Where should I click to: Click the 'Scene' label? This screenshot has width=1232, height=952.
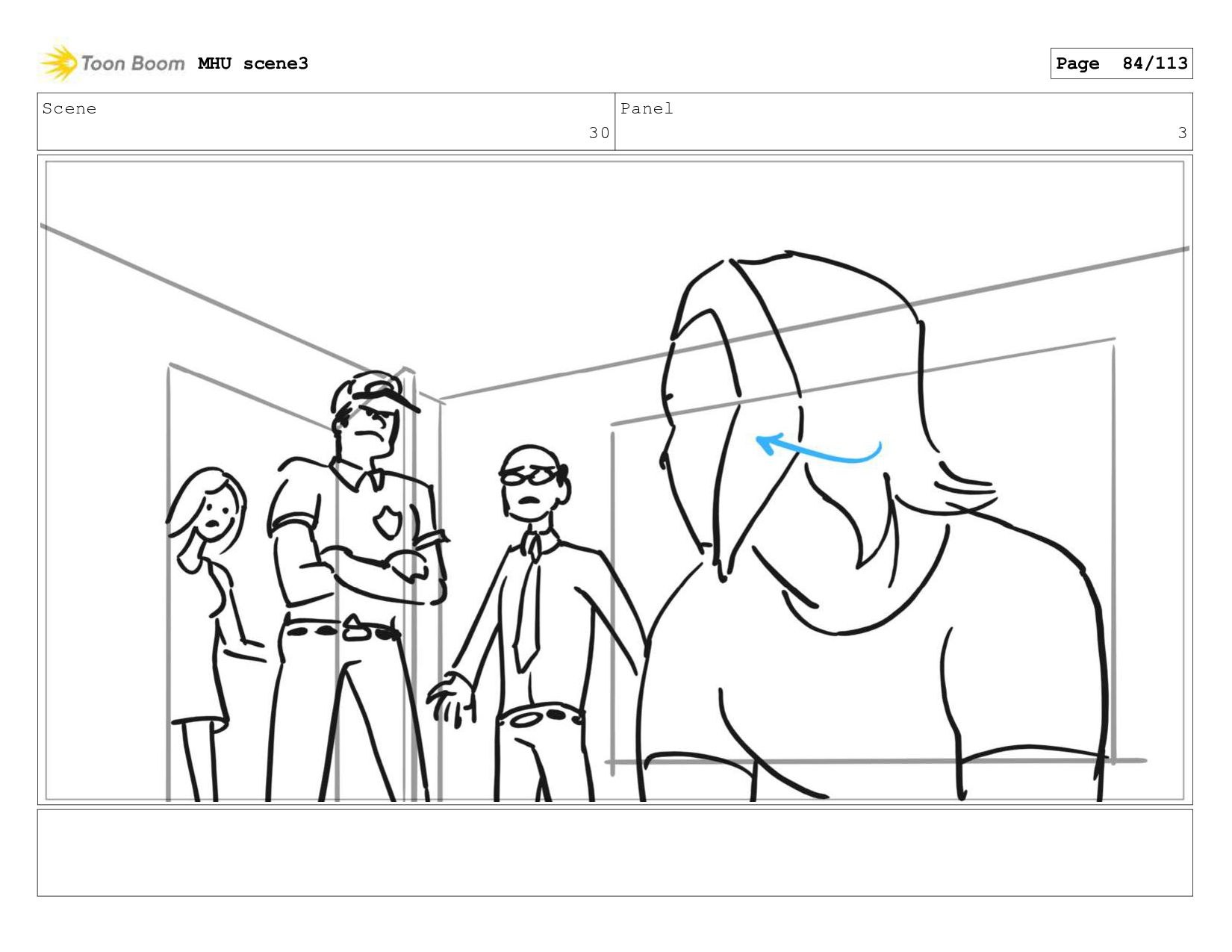click(69, 109)
